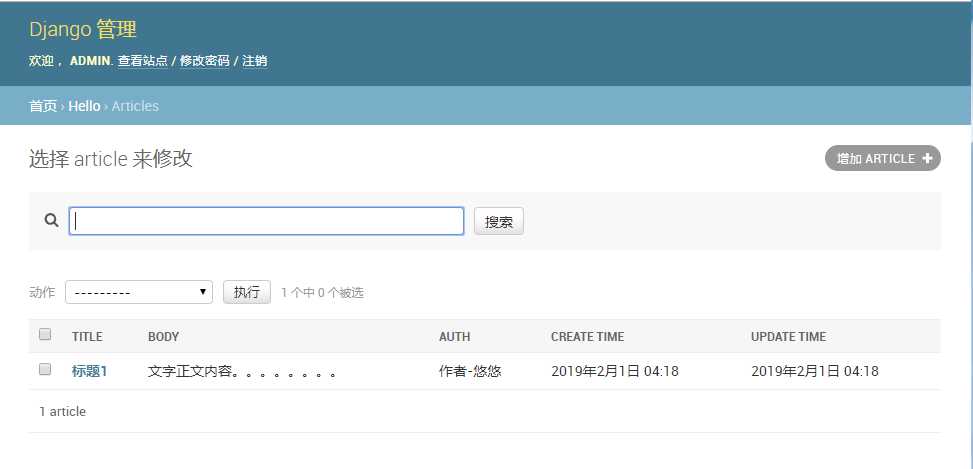Click the 搜索 search button
This screenshot has height=469, width=973.
499,221
